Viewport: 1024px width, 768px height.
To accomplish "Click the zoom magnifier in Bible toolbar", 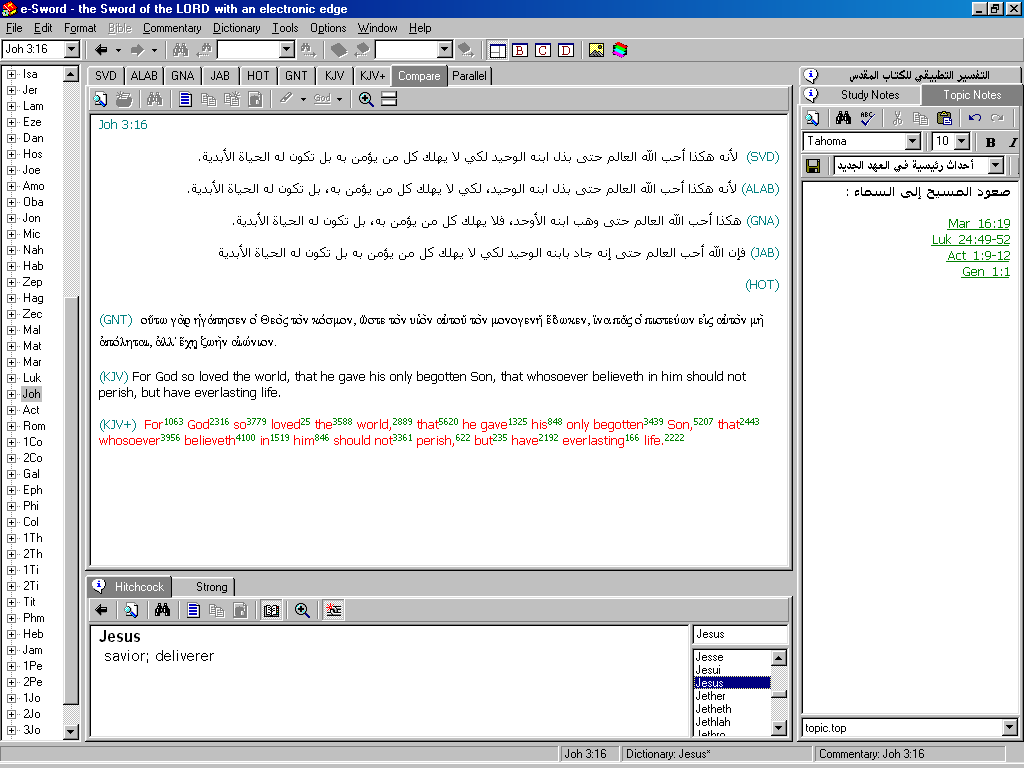I will (x=366, y=99).
